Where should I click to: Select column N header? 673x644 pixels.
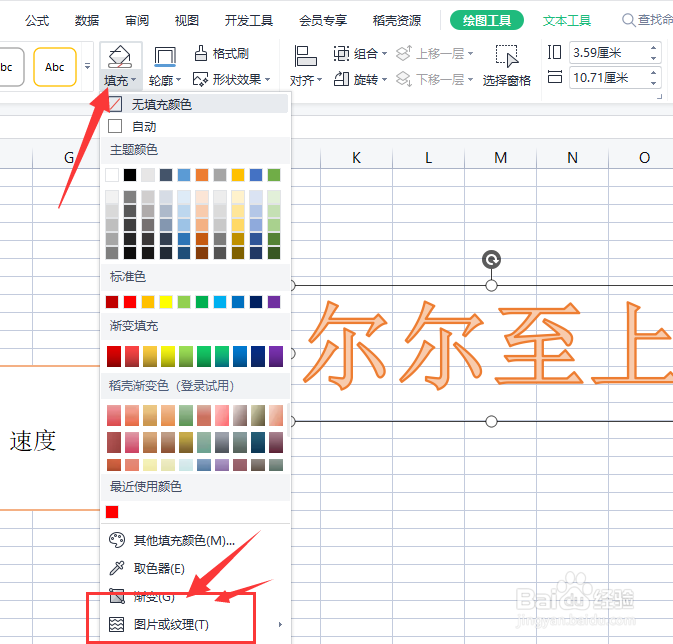pos(573,158)
